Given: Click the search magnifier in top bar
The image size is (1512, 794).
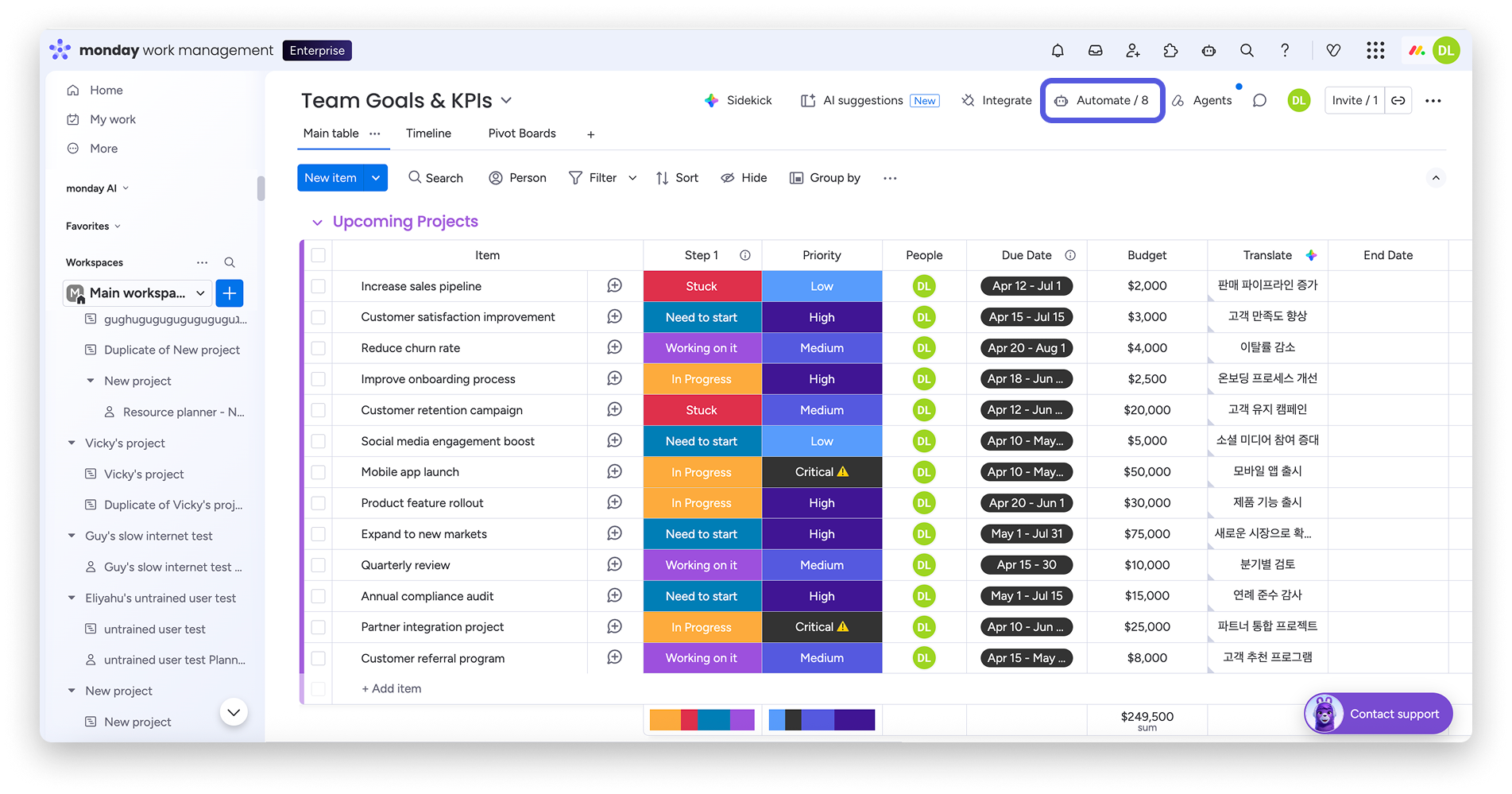Looking at the screenshot, I should coord(1247,51).
